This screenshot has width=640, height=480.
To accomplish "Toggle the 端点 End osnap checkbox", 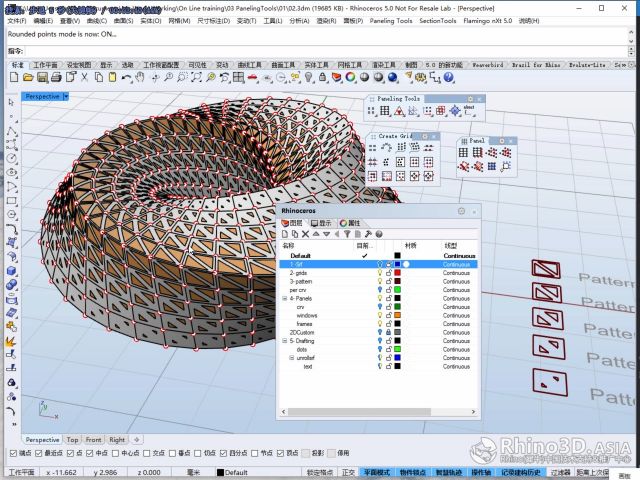I will click(x=13, y=453).
